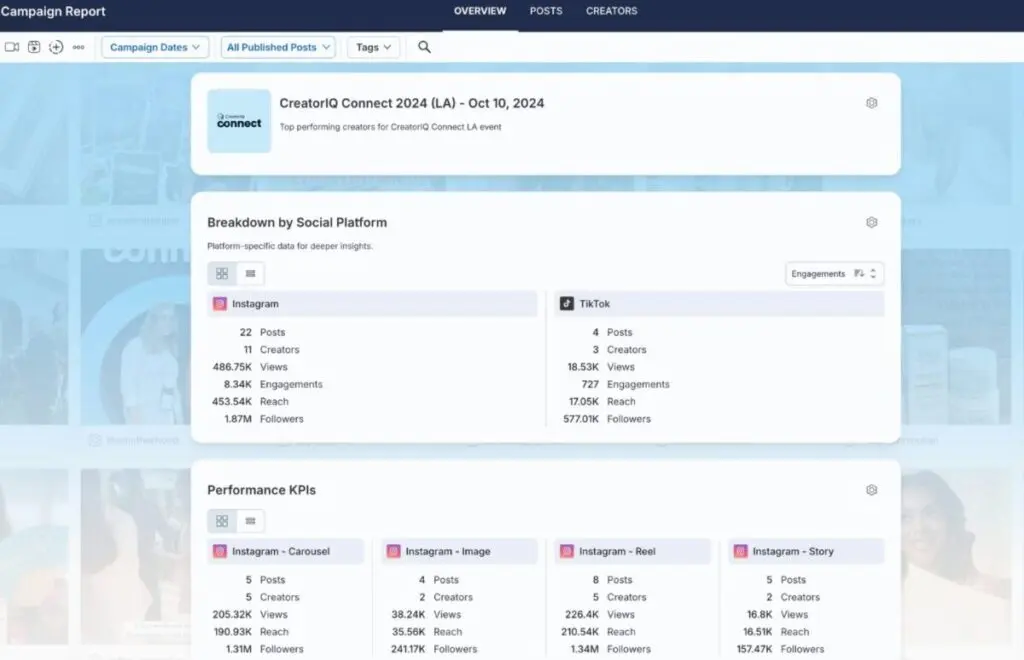This screenshot has width=1024, height=660.
Task: Click the CreatorIQ Connect logo thumbnail
Action: click(239, 121)
